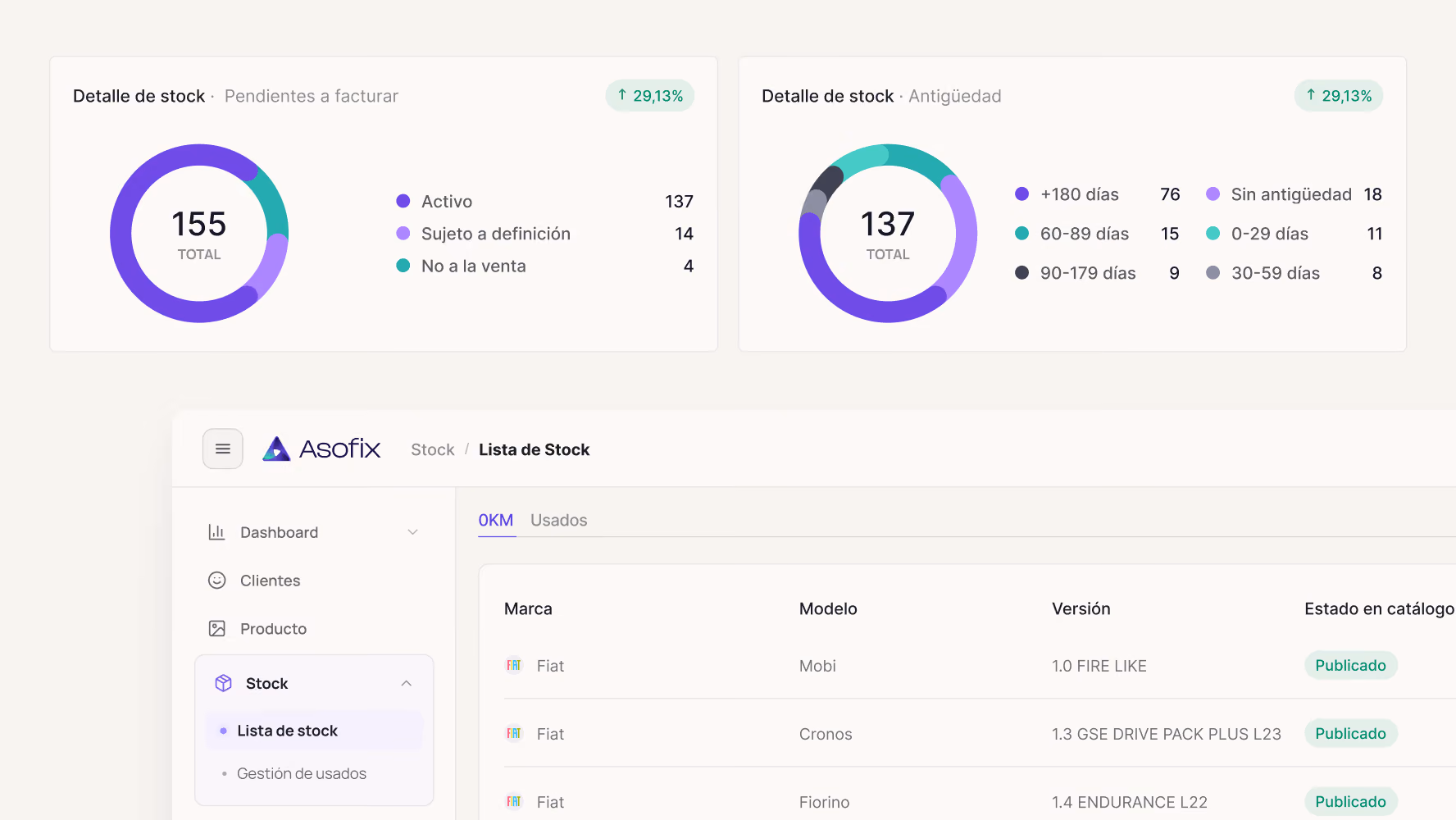Image resolution: width=1456 pixels, height=820 pixels.
Task: Click the Fiat logo in Cronos row
Action: click(514, 733)
